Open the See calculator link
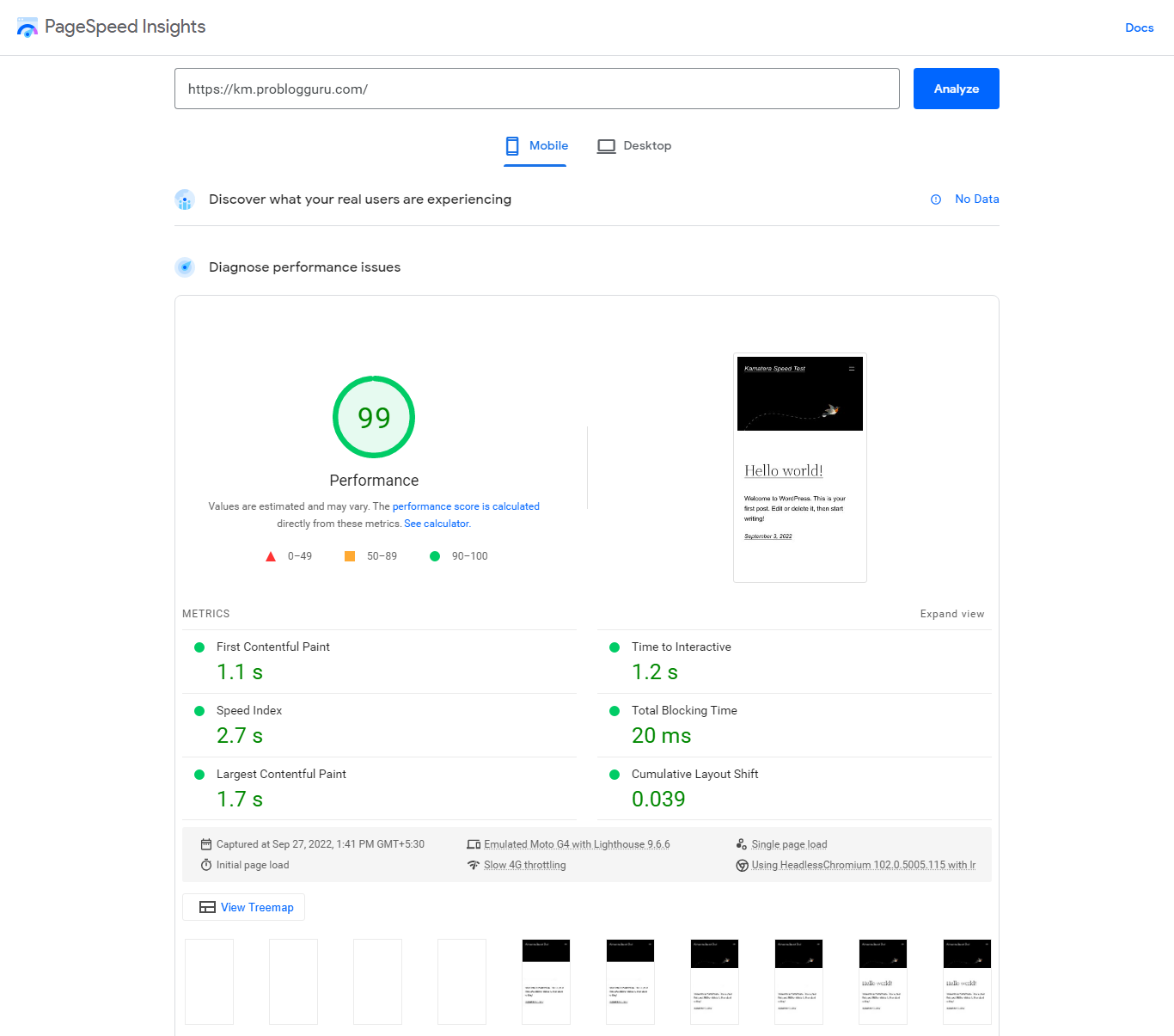The width and height of the screenshot is (1174, 1036). [437, 524]
